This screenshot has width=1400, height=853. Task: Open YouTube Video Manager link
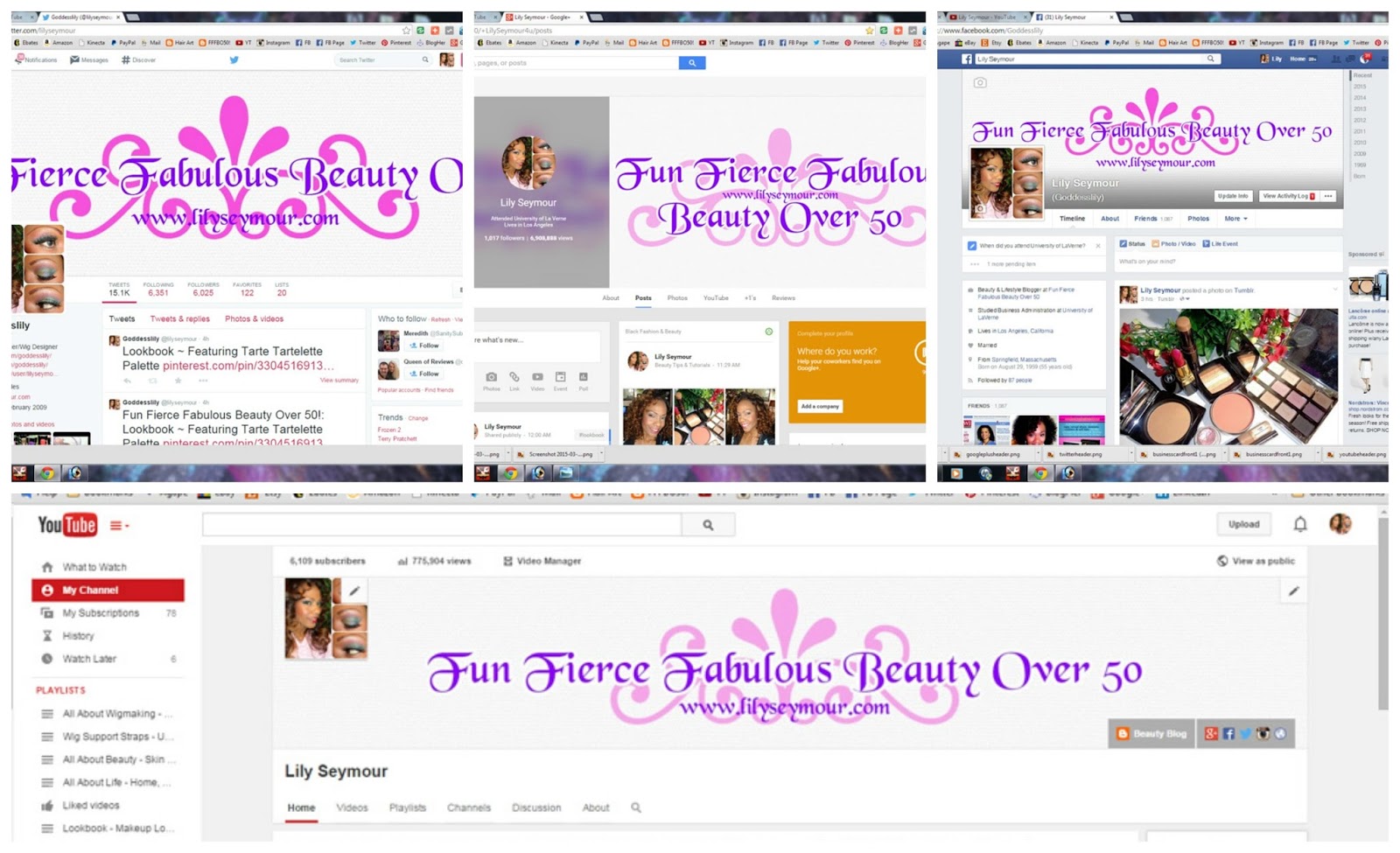(542, 561)
